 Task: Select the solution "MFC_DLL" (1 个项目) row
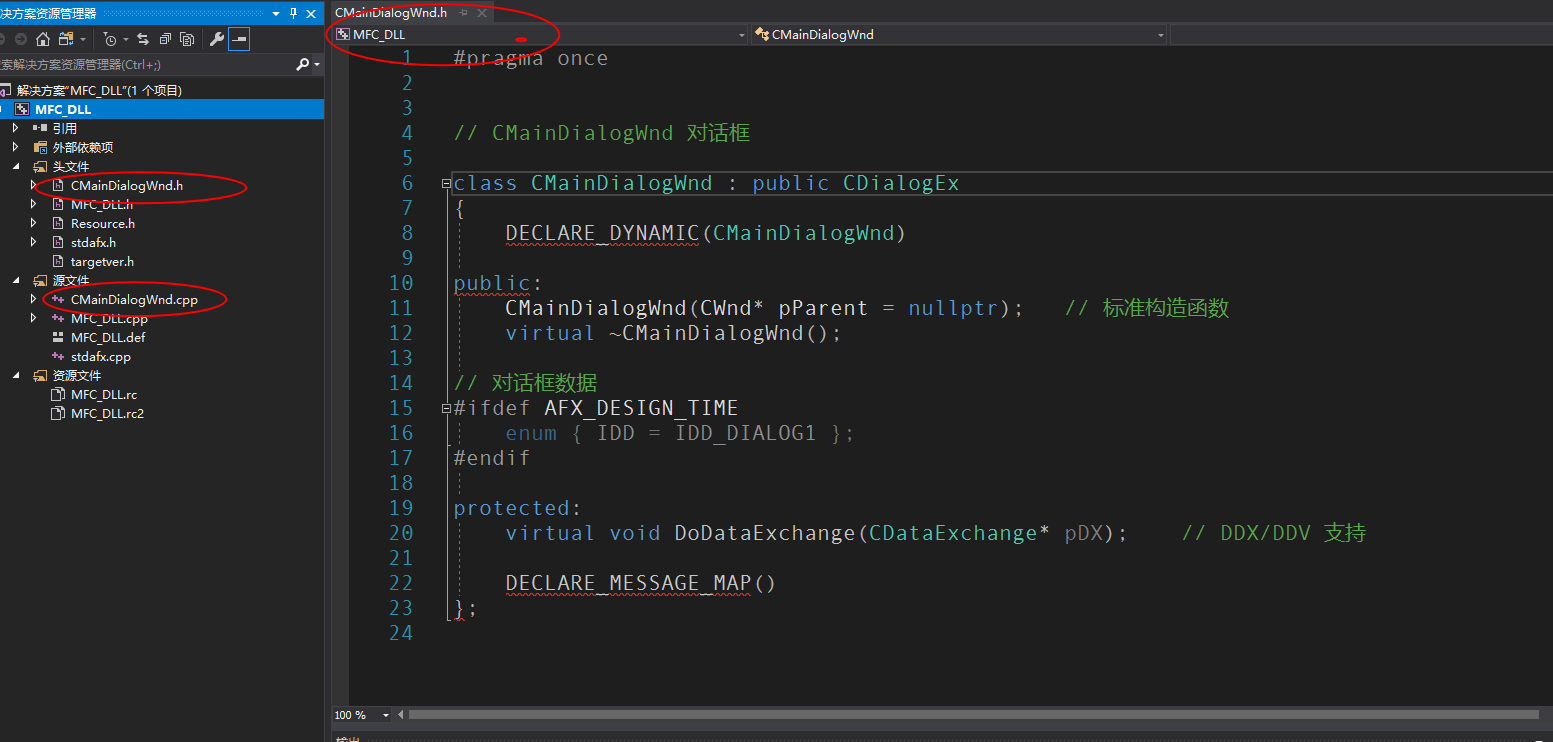coord(162,90)
